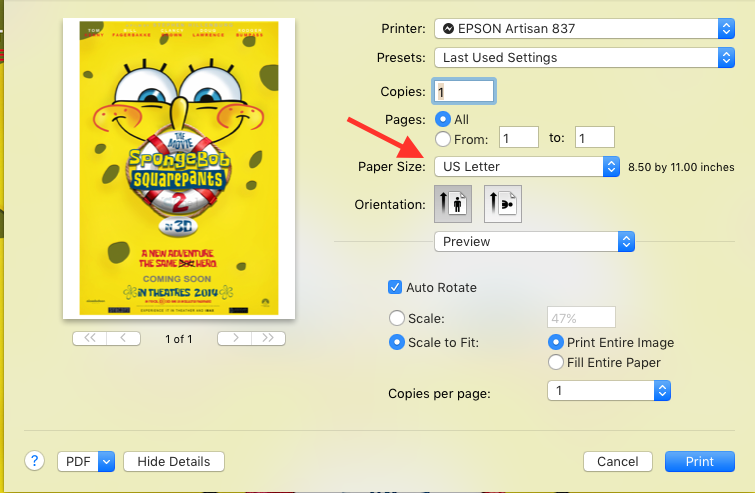Click the Scale percentage field 47%

click(581, 317)
